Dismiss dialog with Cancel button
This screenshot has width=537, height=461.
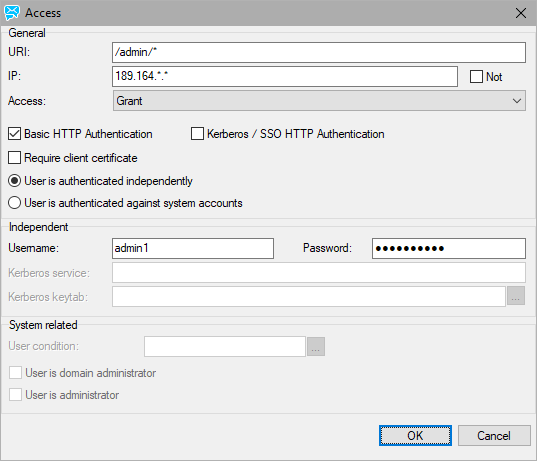[x=494, y=436]
